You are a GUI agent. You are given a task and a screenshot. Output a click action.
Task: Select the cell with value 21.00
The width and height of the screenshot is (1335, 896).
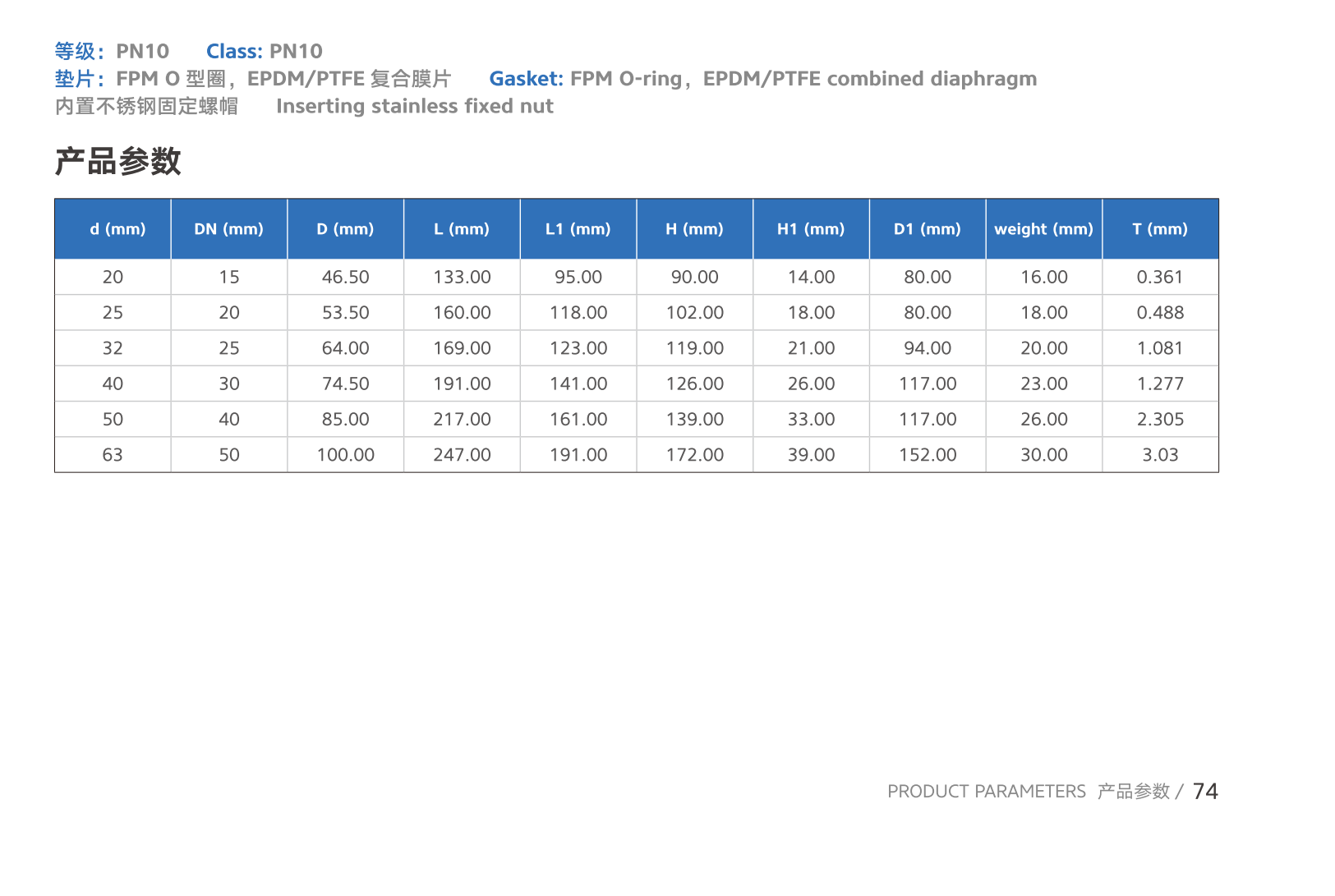pos(811,348)
